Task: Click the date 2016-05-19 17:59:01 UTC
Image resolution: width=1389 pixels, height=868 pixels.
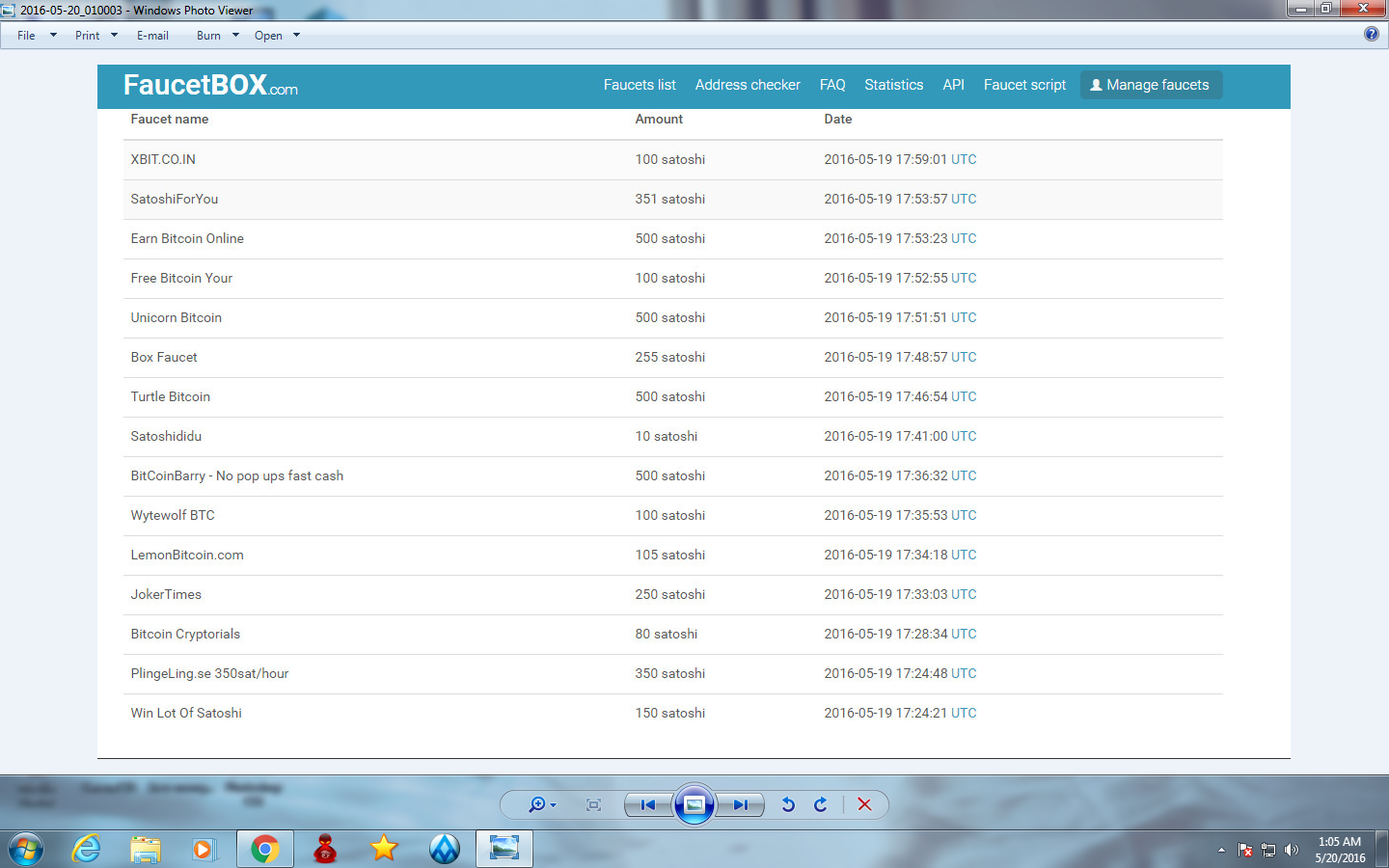Action: point(900,159)
